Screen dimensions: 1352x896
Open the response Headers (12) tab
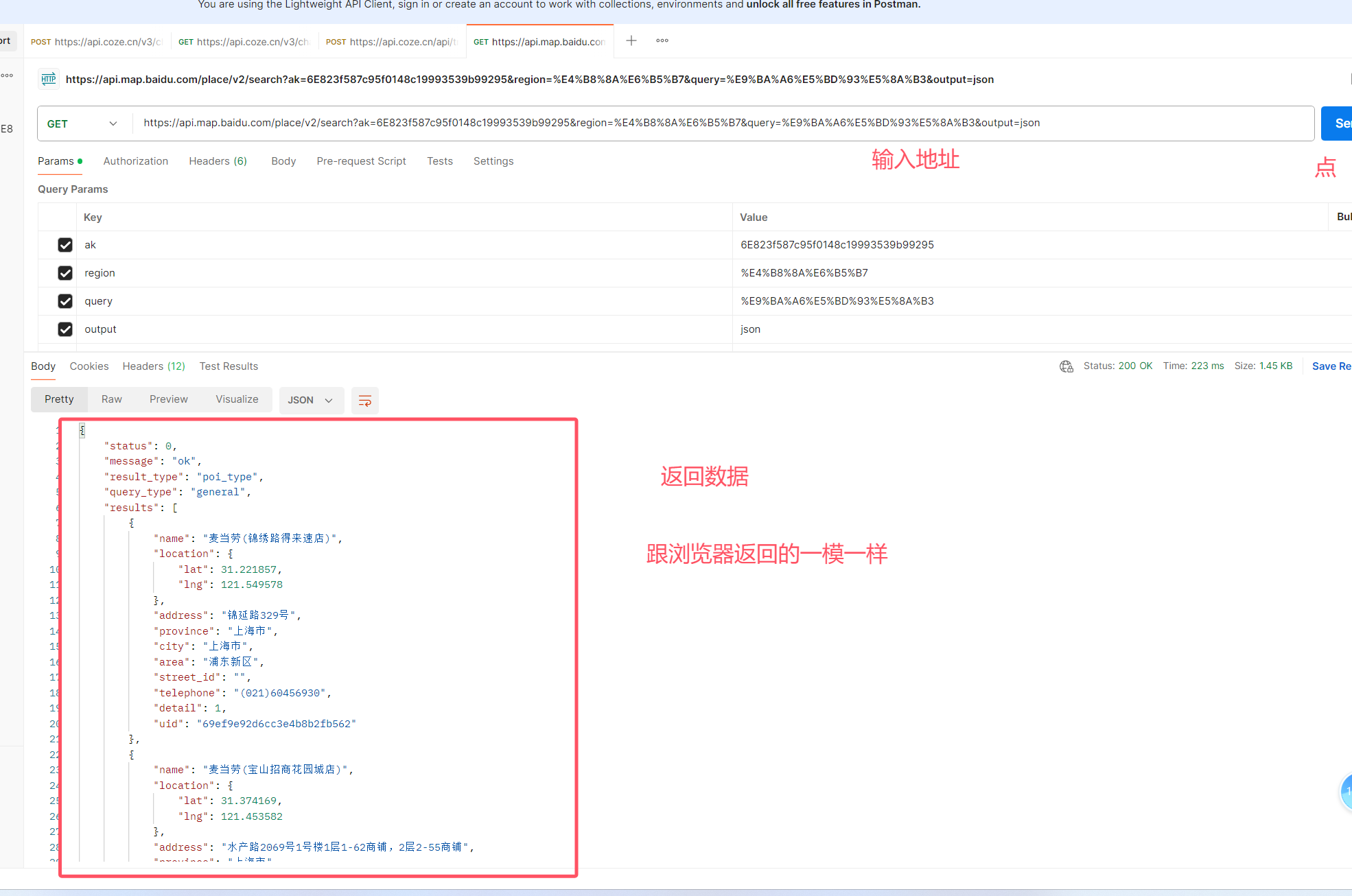154,366
